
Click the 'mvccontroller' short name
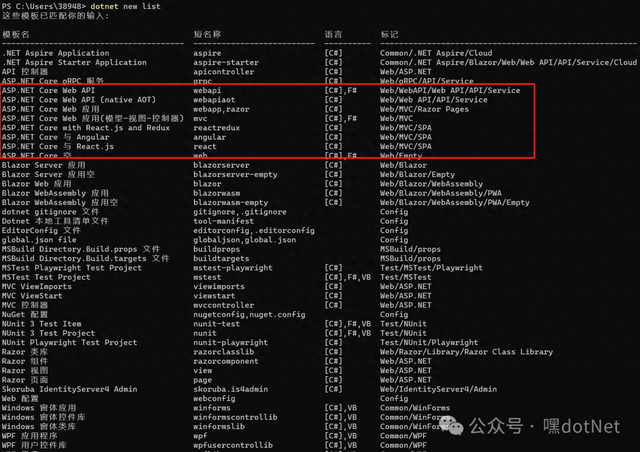[224, 305]
